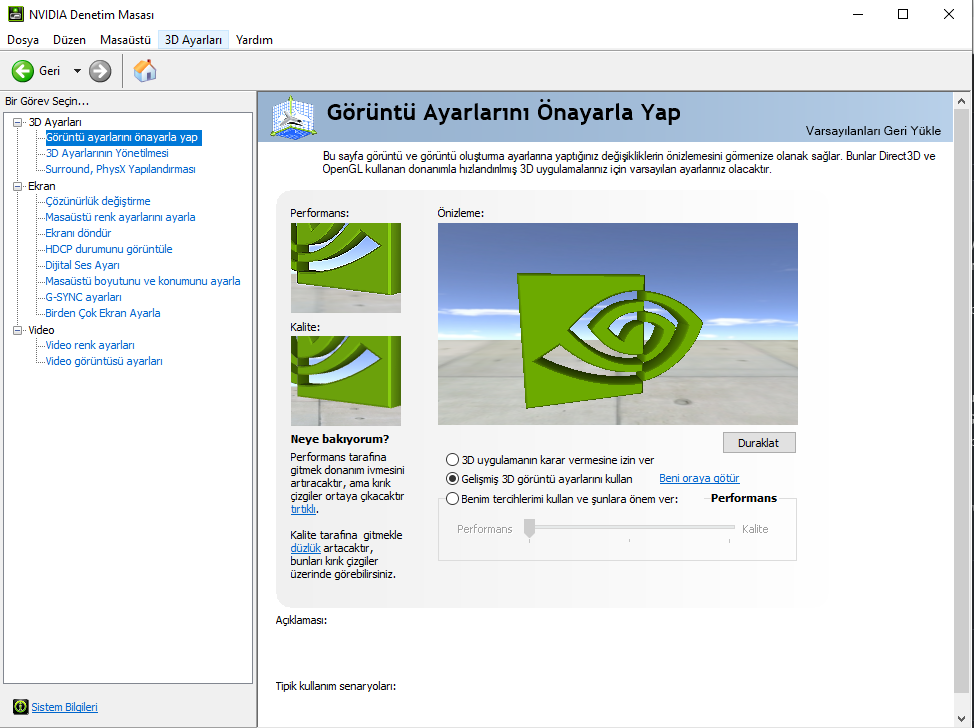This screenshot has height=728, width=974.
Task: Open the Düzen menu
Action: [x=69, y=40]
